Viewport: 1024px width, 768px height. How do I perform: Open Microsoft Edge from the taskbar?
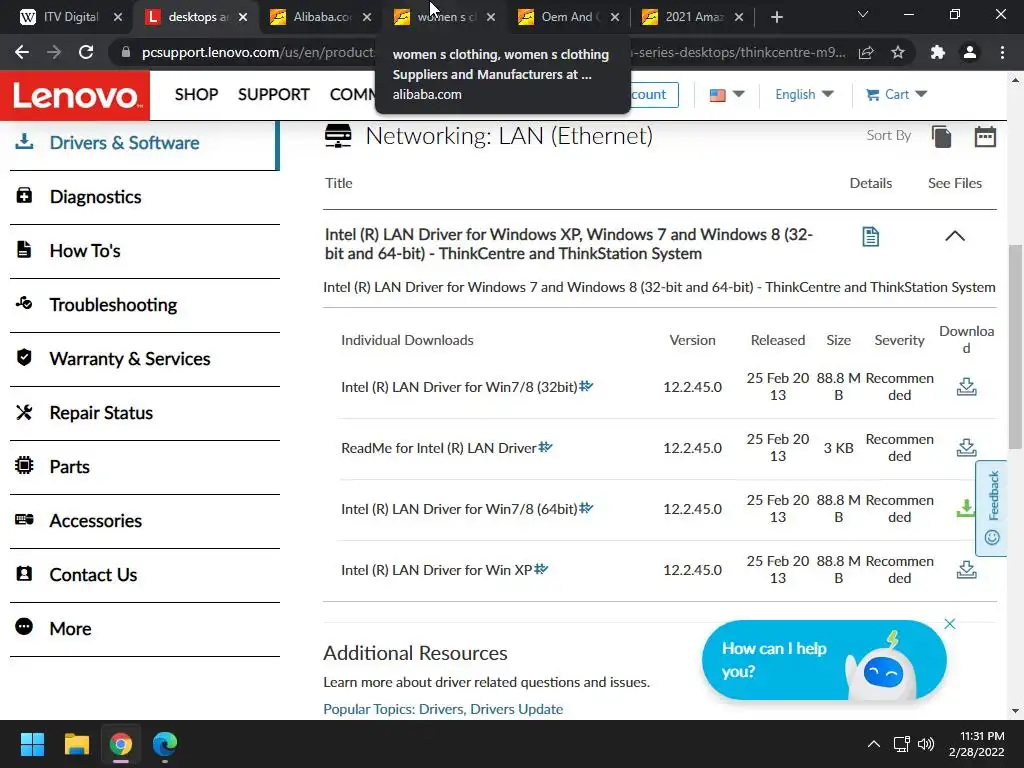(x=165, y=744)
